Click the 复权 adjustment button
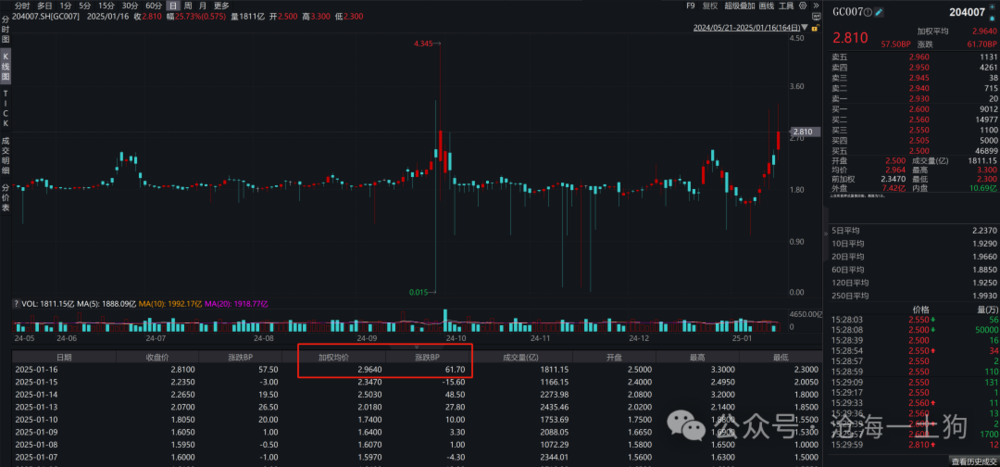Image resolution: width=1000 pixels, height=467 pixels. [x=710, y=6]
